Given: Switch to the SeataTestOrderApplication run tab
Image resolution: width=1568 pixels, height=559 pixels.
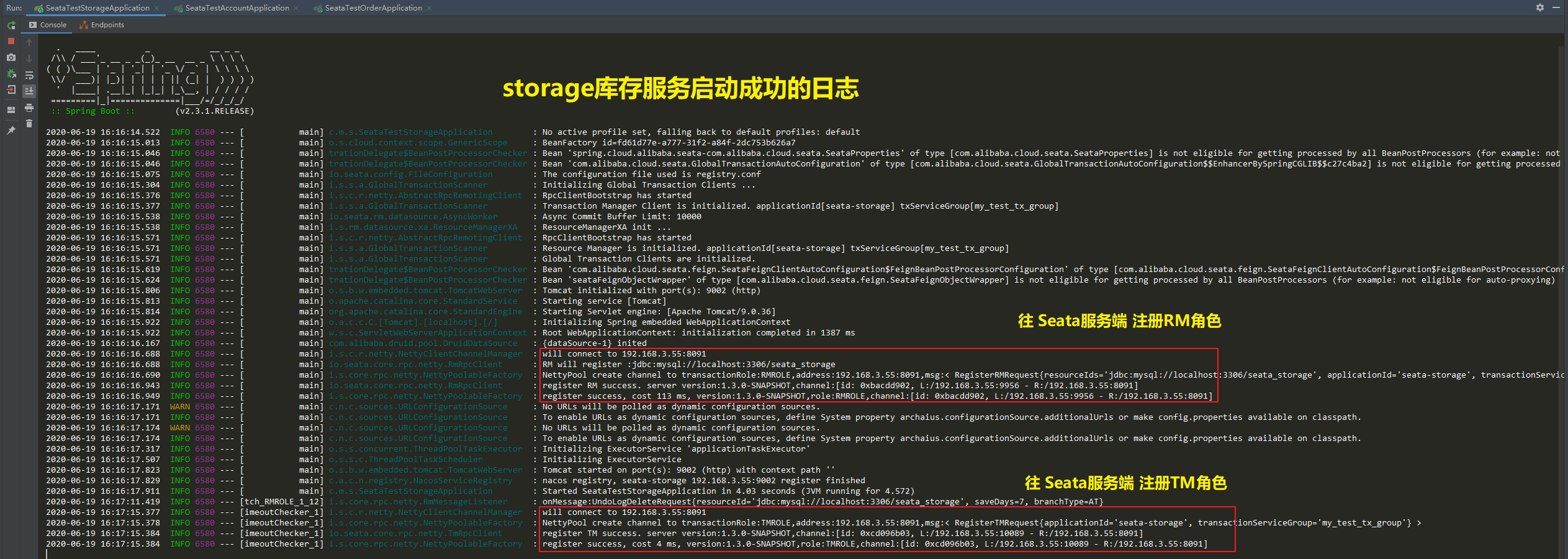Looking at the screenshot, I should pyautogui.click(x=373, y=8).
